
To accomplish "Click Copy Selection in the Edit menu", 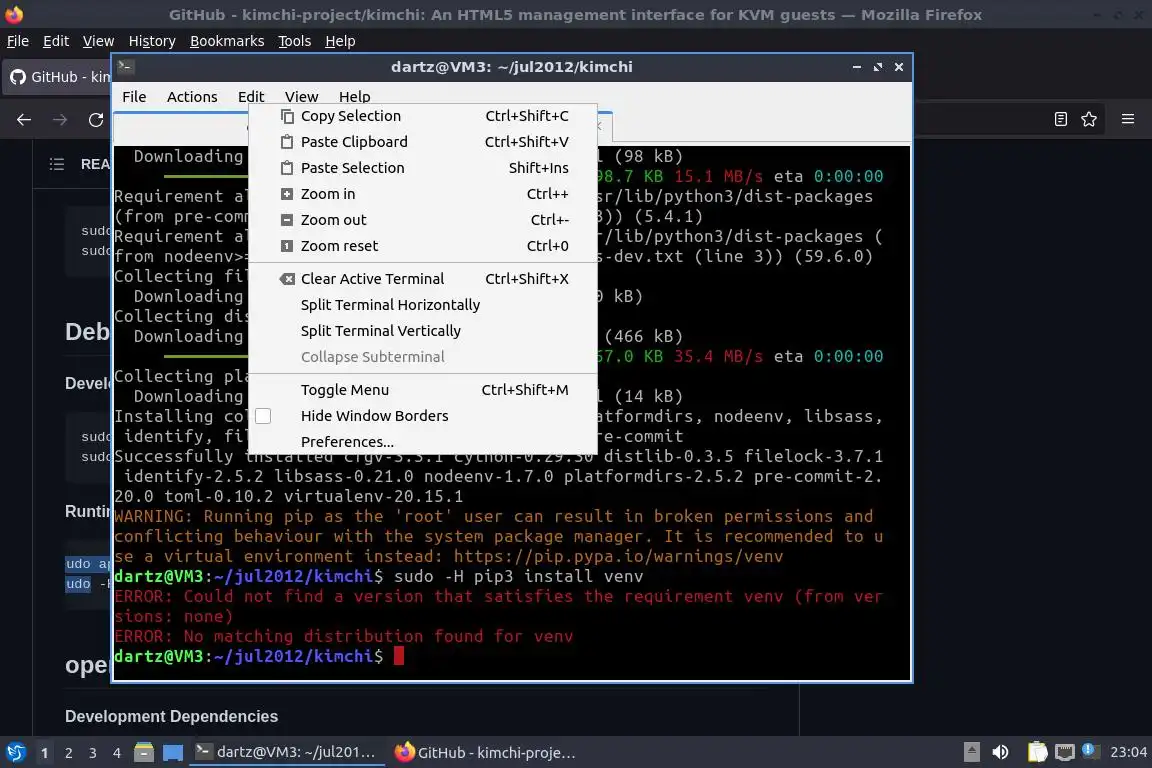I will click(424, 116).
